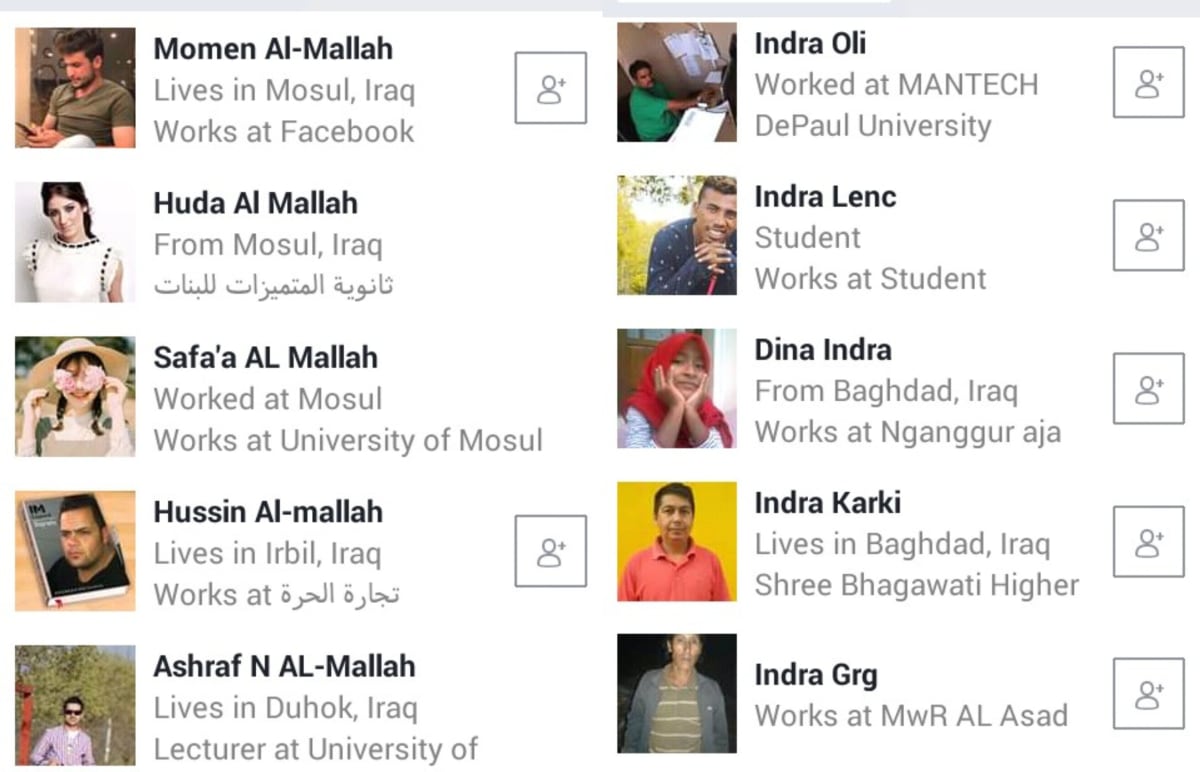This screenshot has width=1200, height=772.
Task: Add Indra Grg as a friend
Action: [x=1149, y=694]
